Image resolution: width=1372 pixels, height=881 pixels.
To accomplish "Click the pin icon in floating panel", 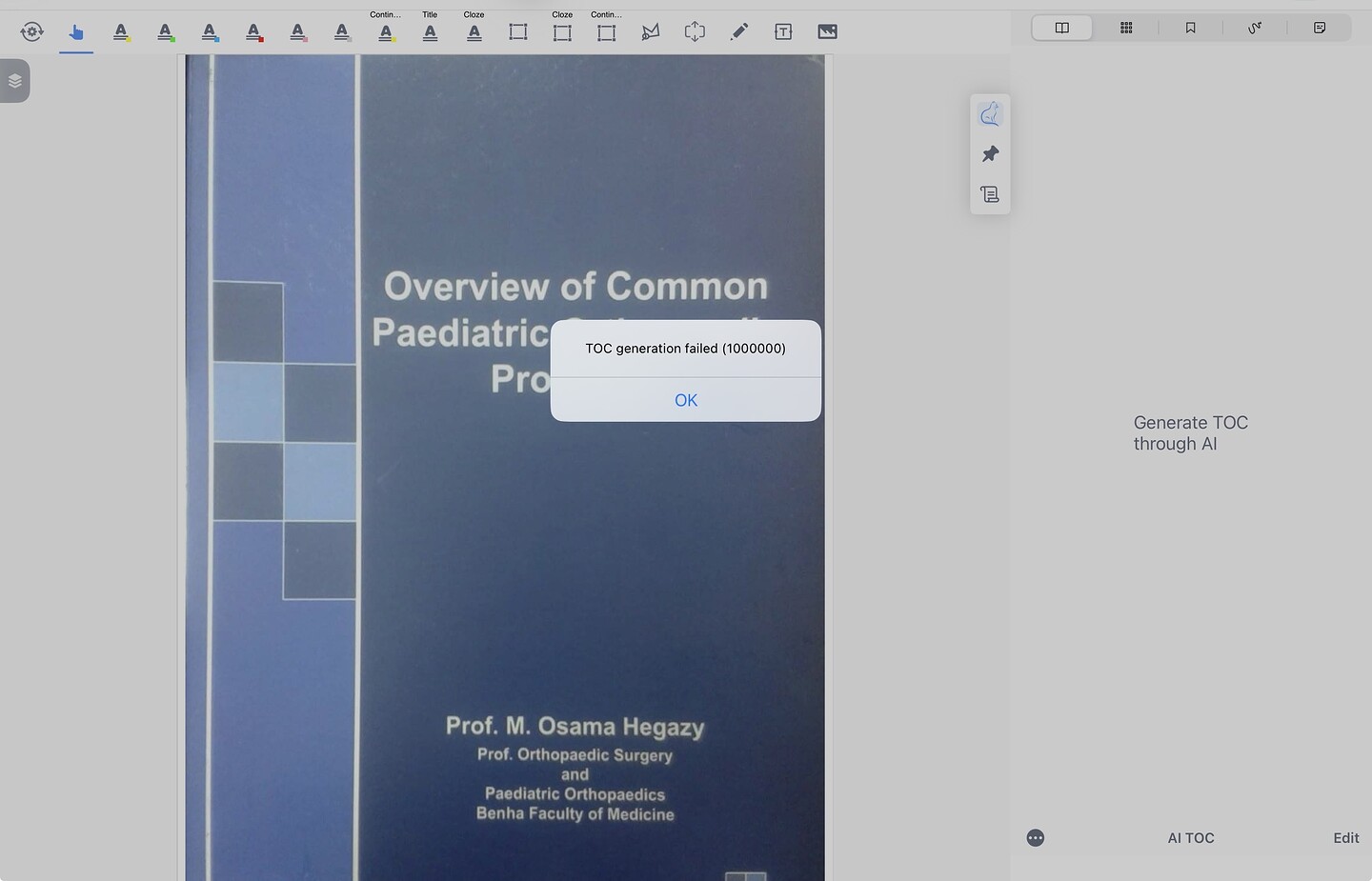I will point(990,153).
